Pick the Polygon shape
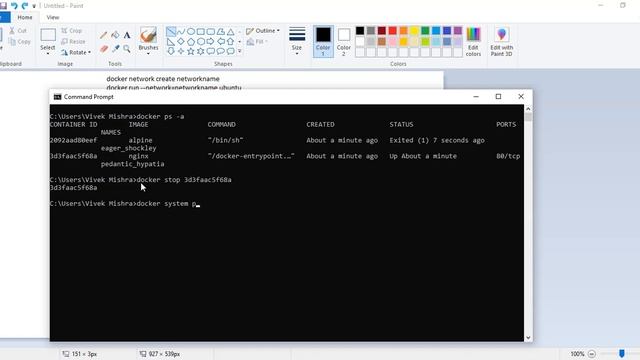Screen dimensions: 640x360 click(220, 31)
